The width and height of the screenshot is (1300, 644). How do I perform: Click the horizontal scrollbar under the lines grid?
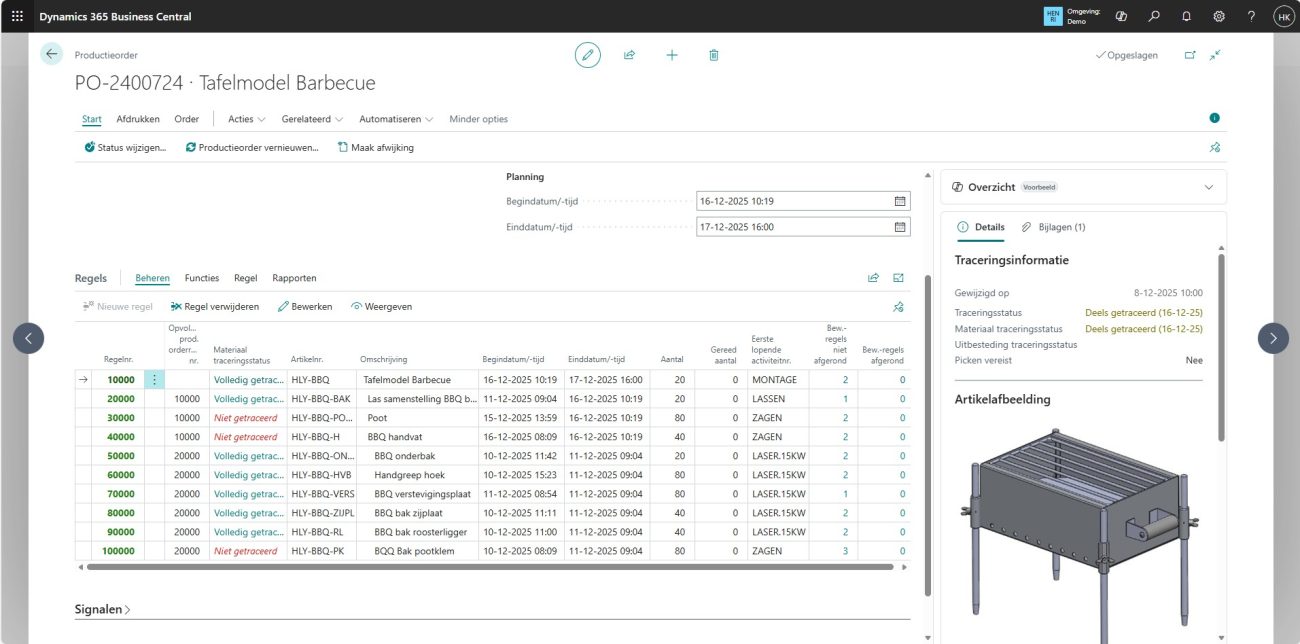click(x=490, y=567)
